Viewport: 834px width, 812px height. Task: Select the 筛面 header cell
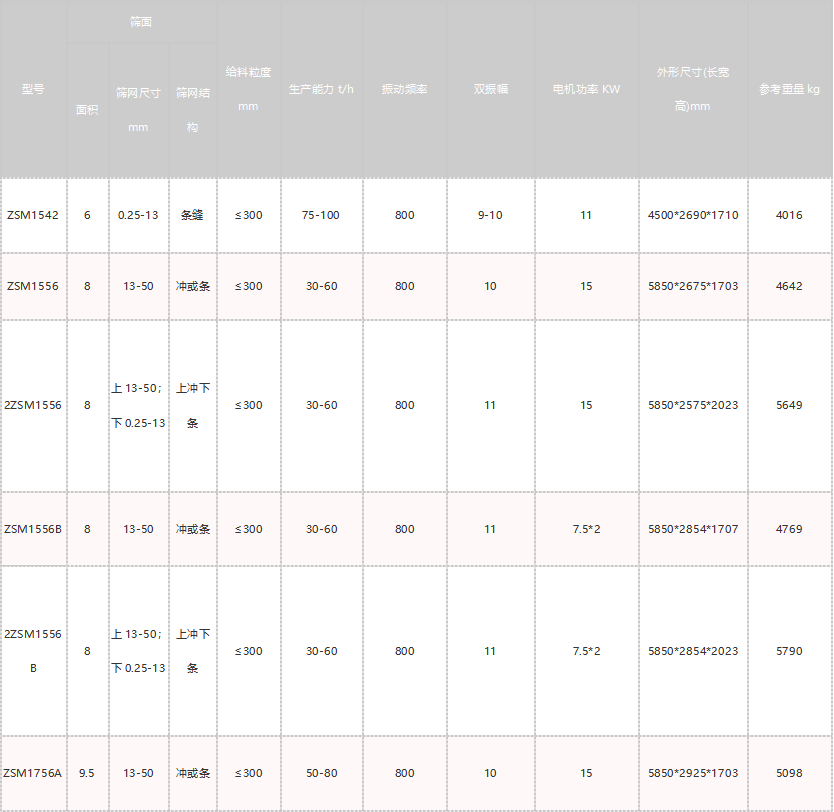coord(141,22)
